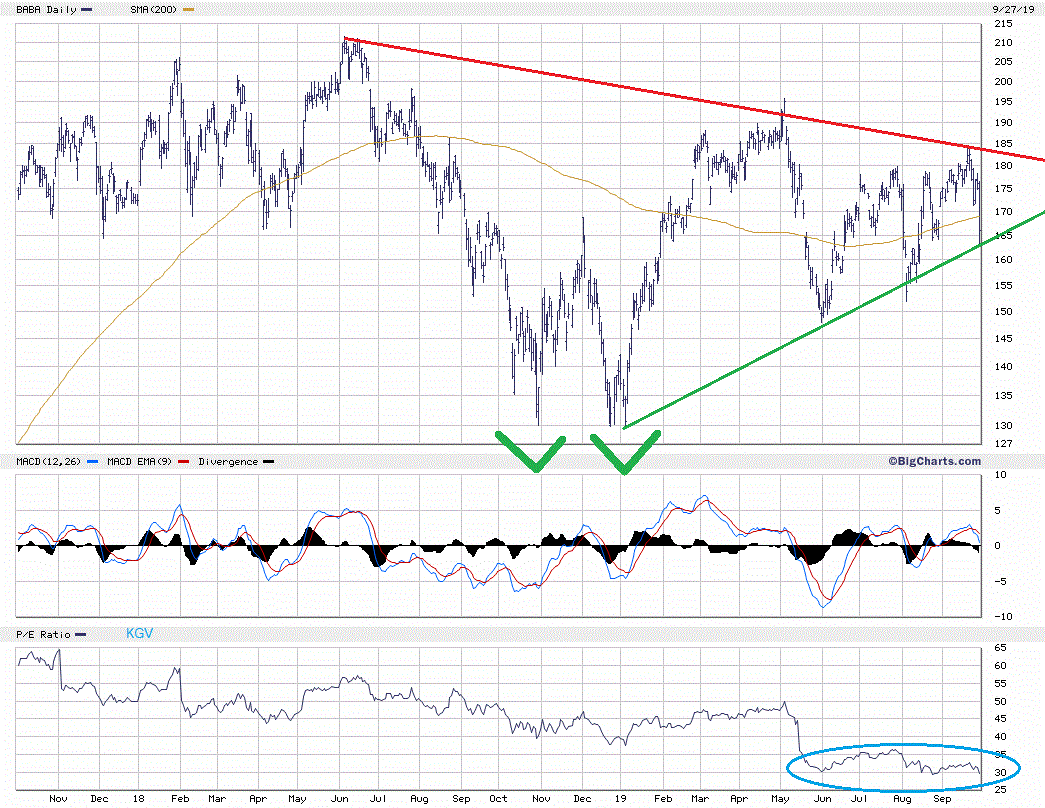Click the 18 year marker on time axis
Screen dimensions: 1045x808
click(139, 799)
